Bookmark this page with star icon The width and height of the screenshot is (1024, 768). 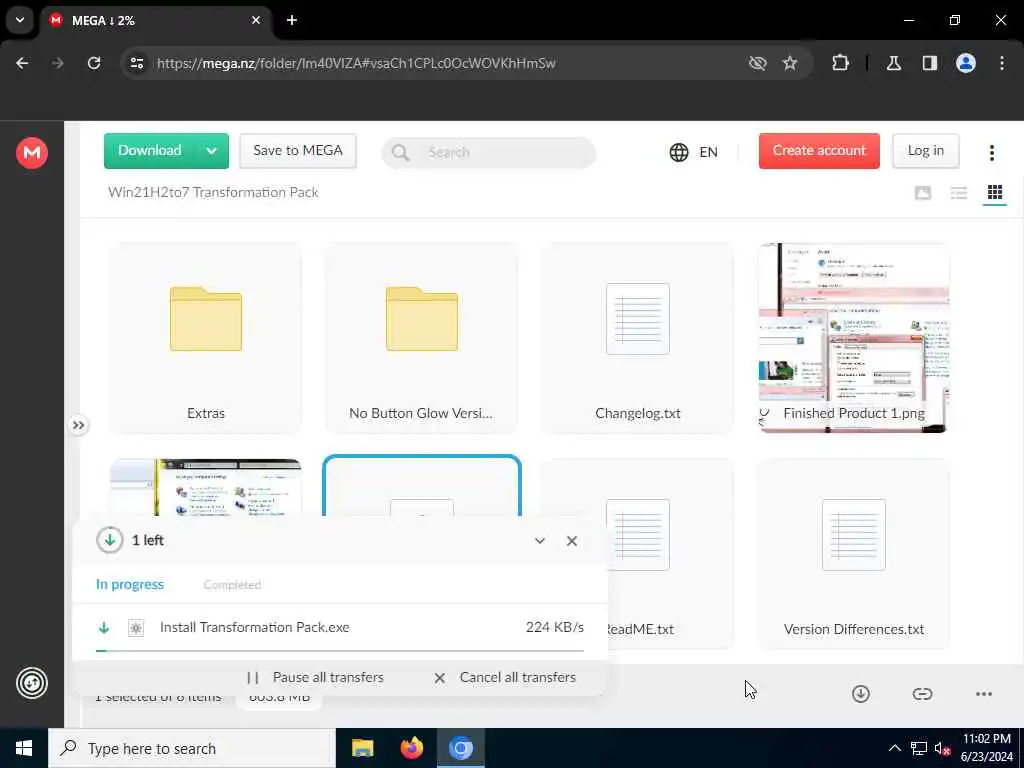click(790, 63)
